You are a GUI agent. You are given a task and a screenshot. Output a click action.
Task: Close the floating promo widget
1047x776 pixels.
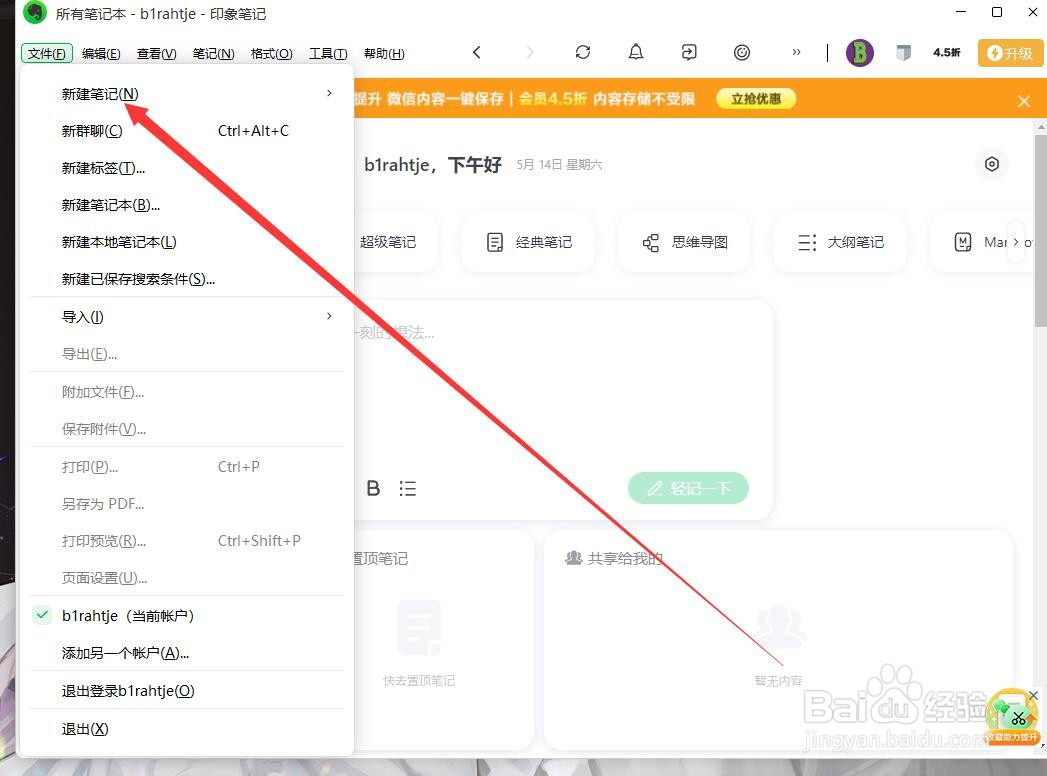[1034, 696]
